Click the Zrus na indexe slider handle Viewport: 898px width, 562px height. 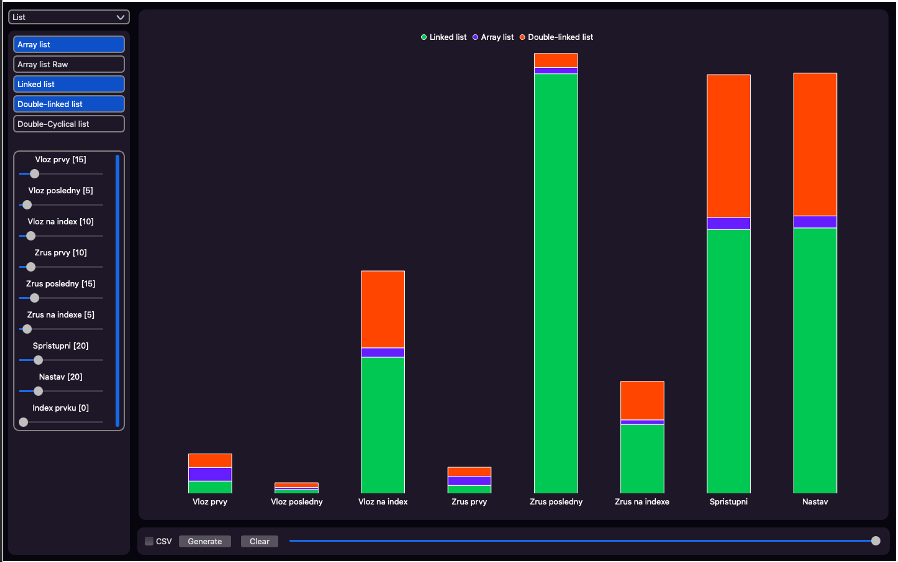tap(27, 329)
